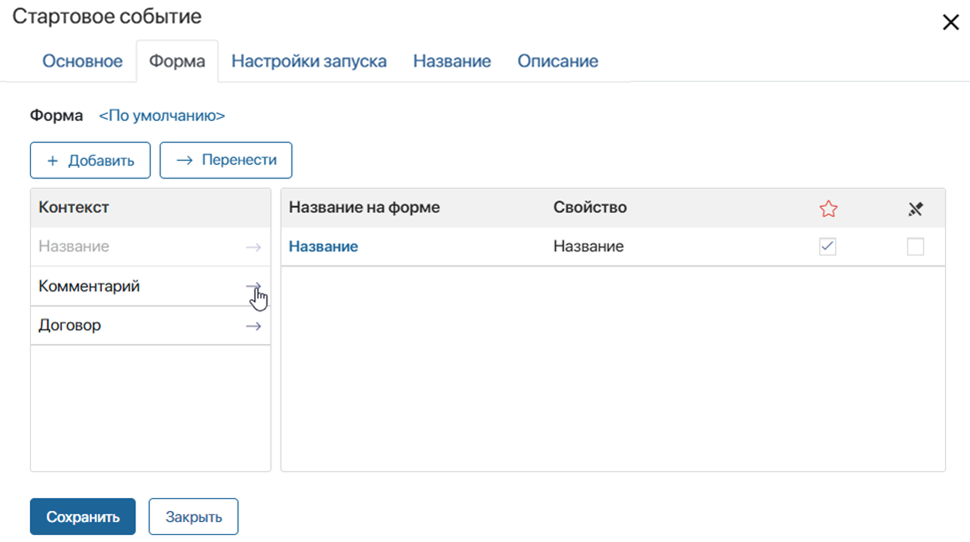Click the Название на форме header
The image size is (970, 542).
click(364, 207)
